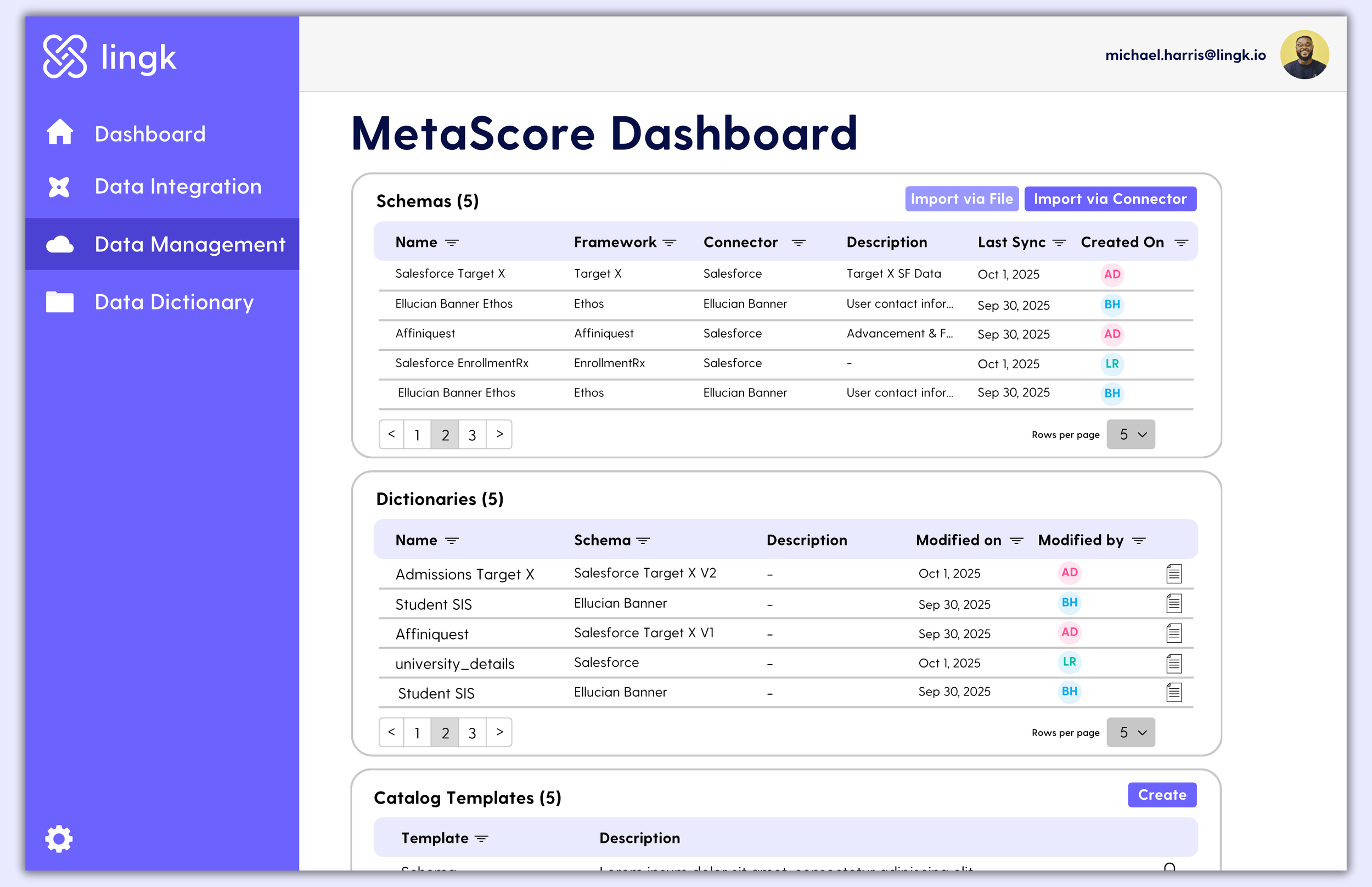Click the Create catalog template button

point(1161,795)
